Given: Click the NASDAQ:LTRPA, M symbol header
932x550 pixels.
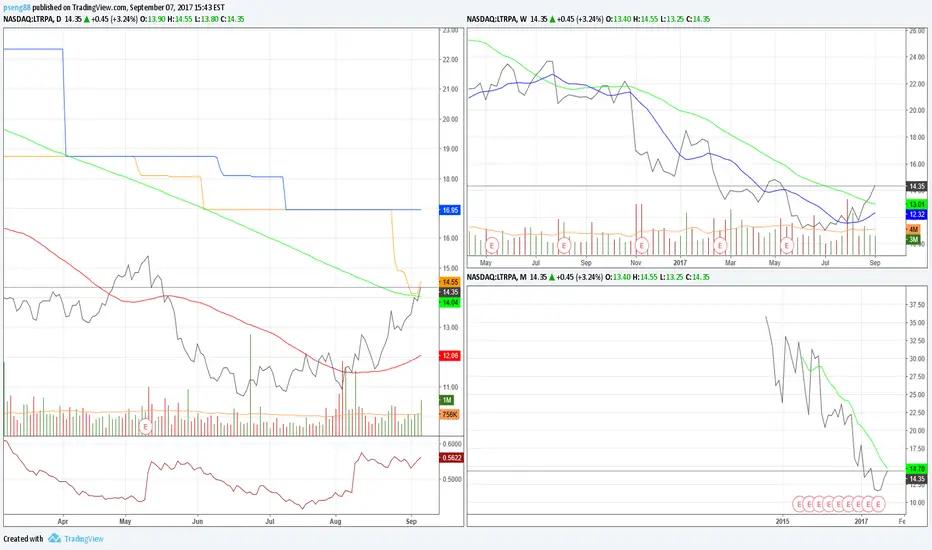Looking at the screenshot, I should [497, 277].
